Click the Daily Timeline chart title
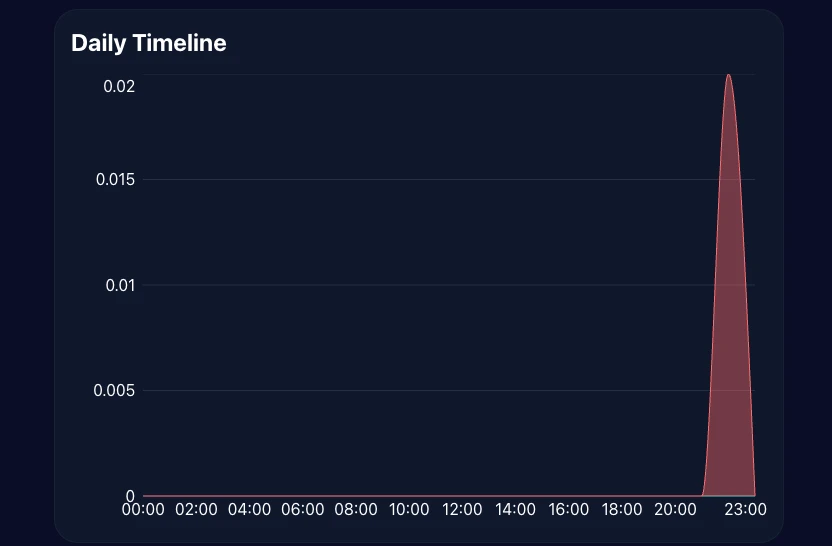 [149, 43]
